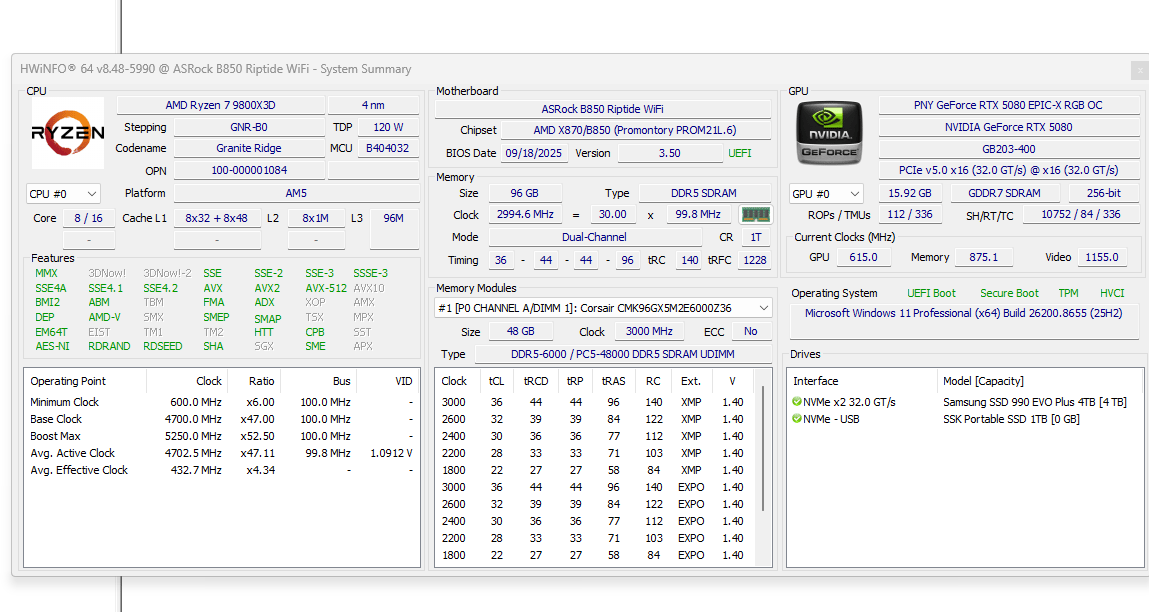Click the Dual-Channel mode field
This screenshot has height=612, width=1149.
594,237
